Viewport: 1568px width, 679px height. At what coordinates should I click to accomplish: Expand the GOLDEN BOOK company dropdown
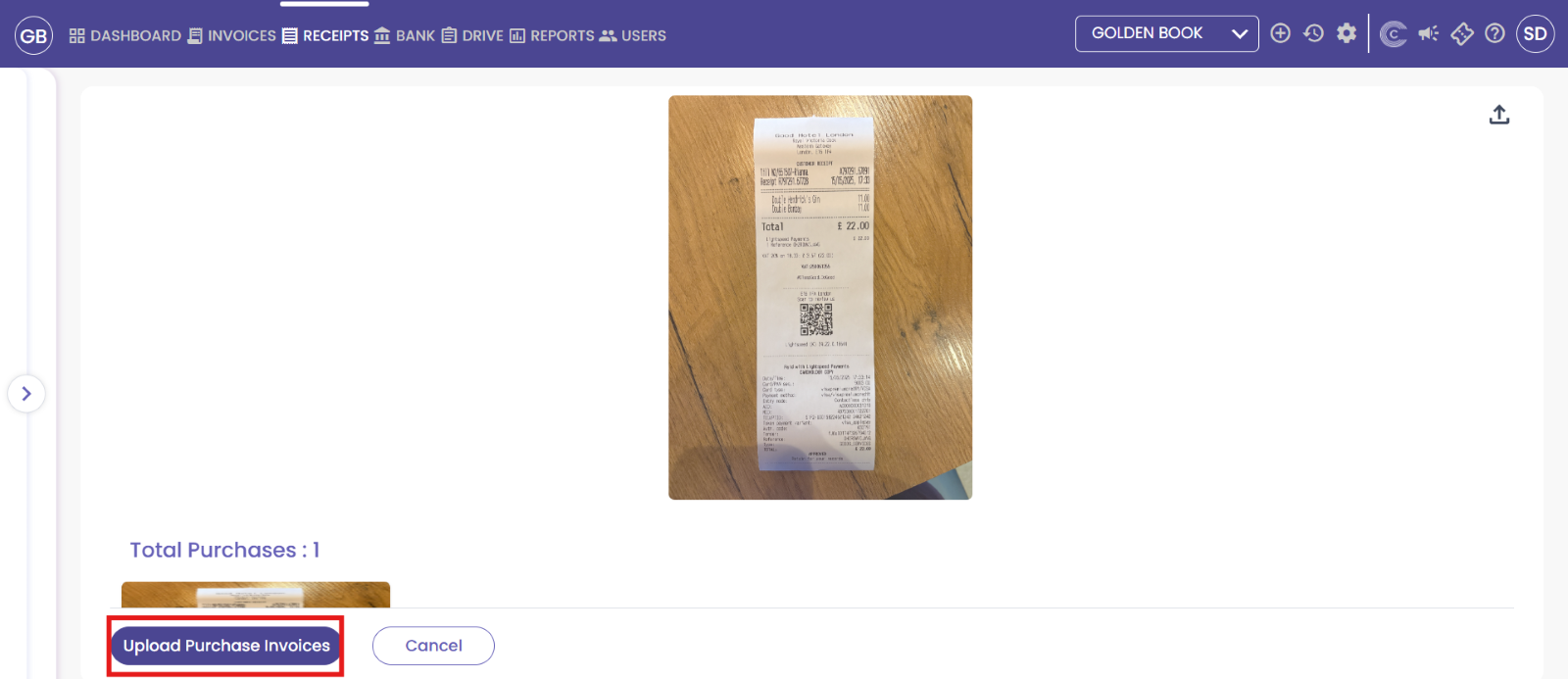tap(1167, 33)
